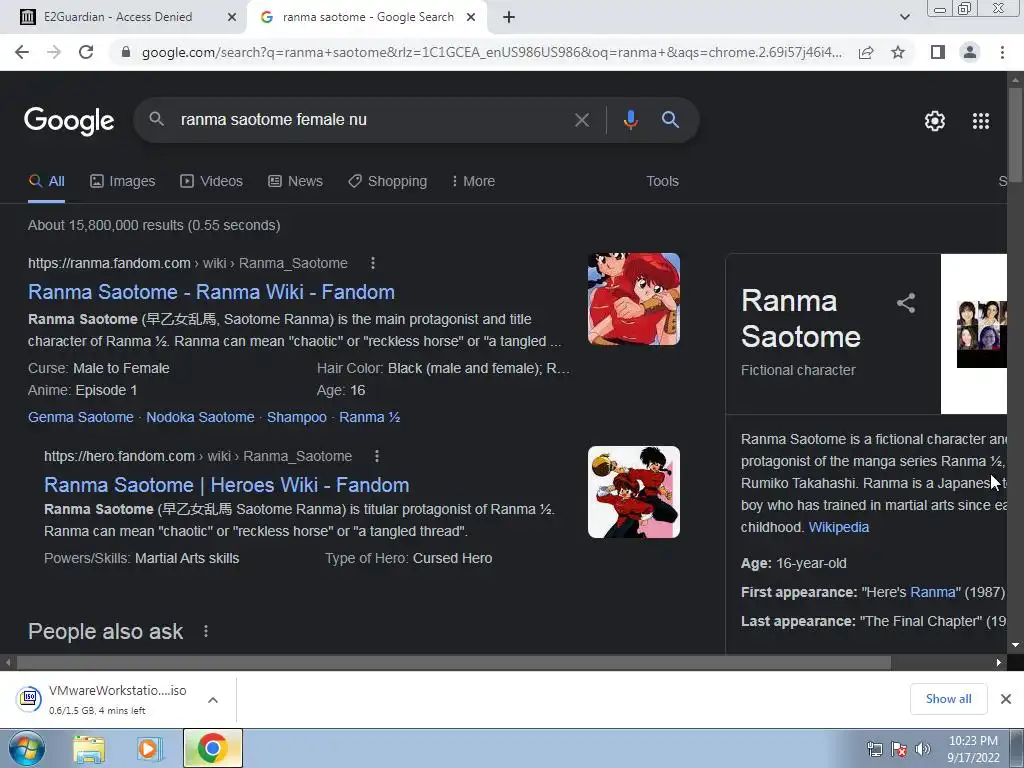Open Windows Explorer from taskbar
Screen dimensions: 1024x768
click(89, 749)
